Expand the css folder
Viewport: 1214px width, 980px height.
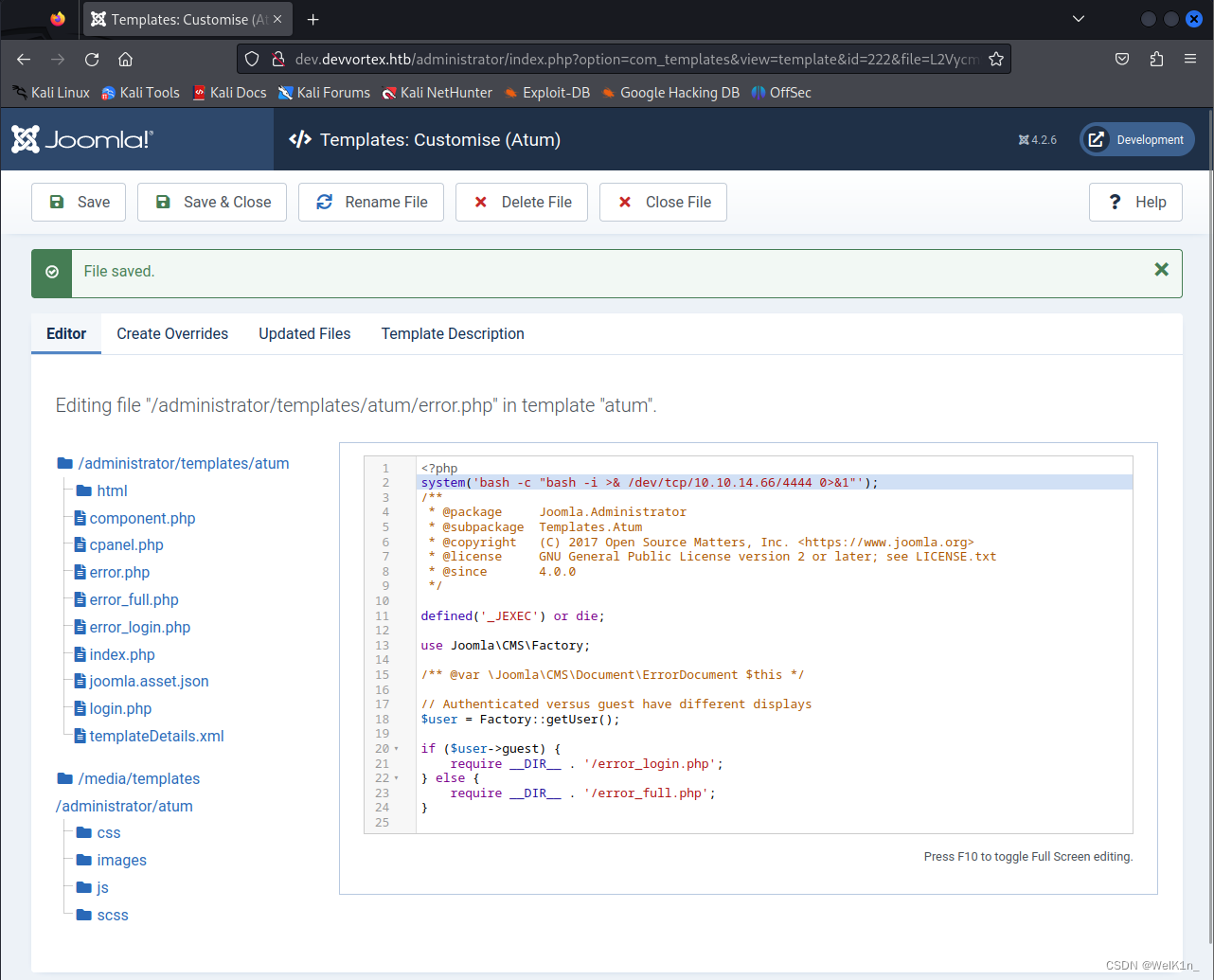click(x=98, y=832)
